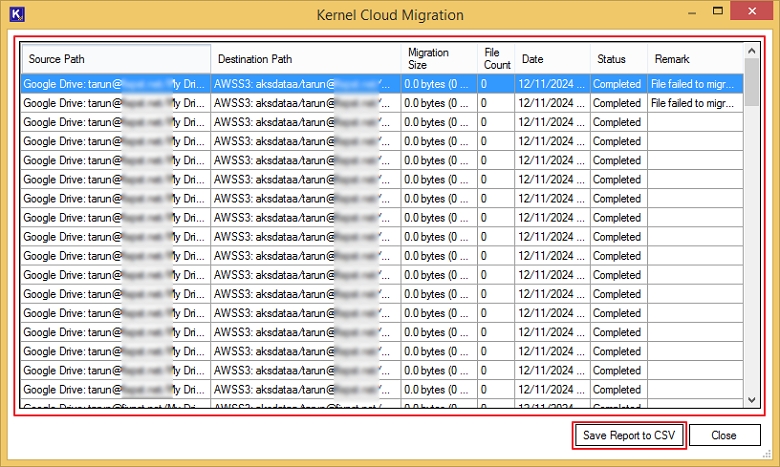Select the highlighted first row's 'File failed to migr...' remark
The width and height of the screenshot is (780, 467).
695,84
